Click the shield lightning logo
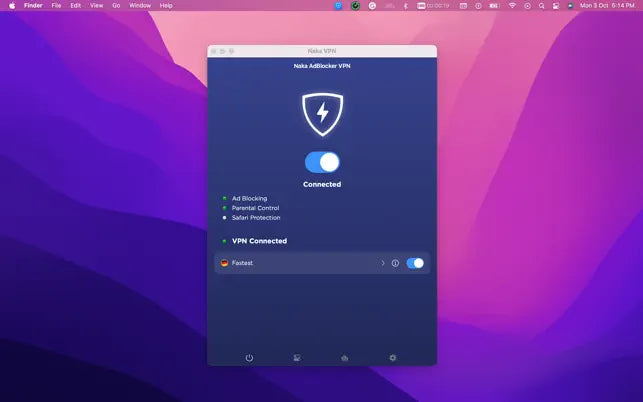The image size is (643, 402). click(322, 114)
